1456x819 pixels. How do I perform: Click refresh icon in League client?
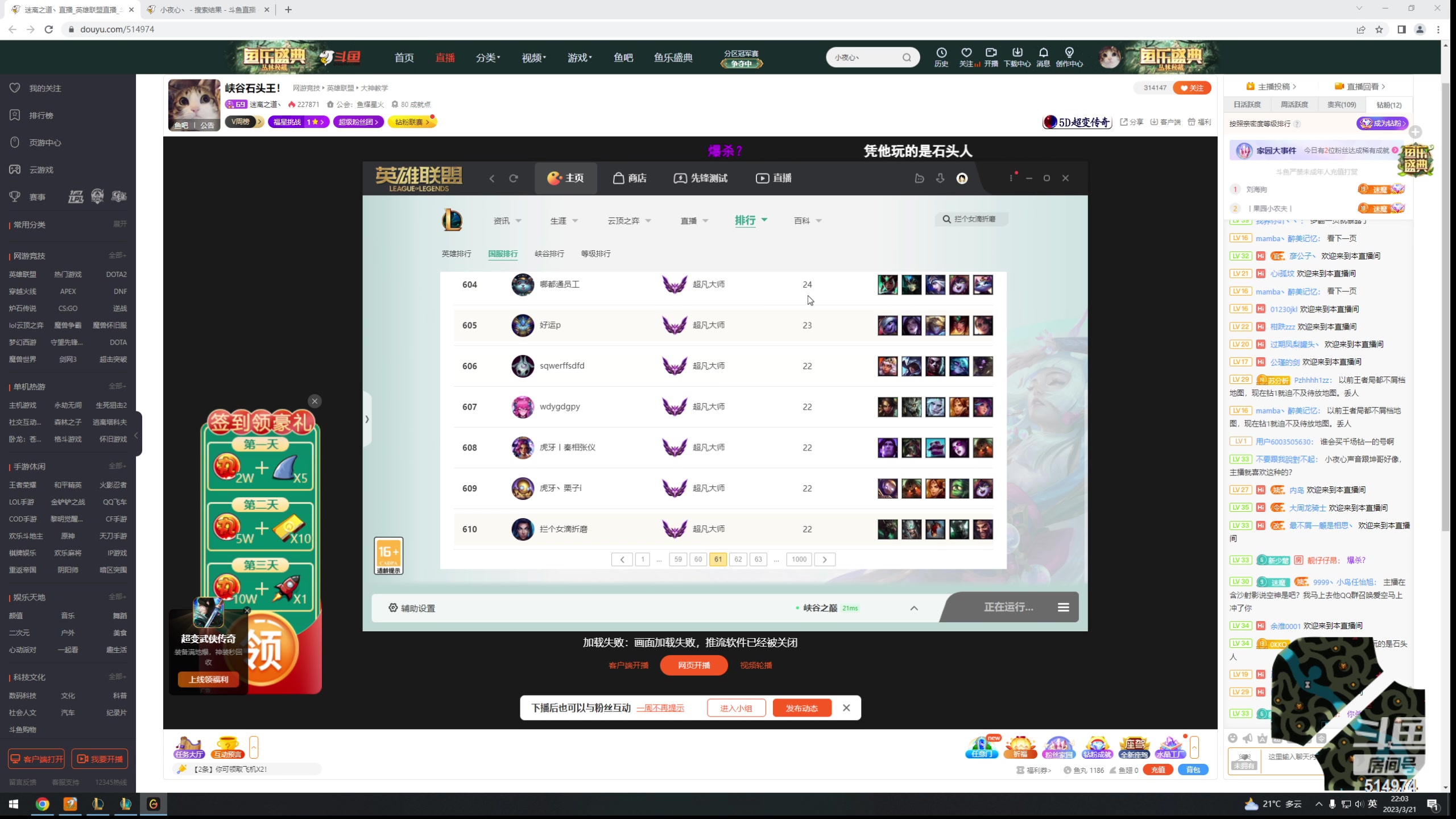click(514, 179)
